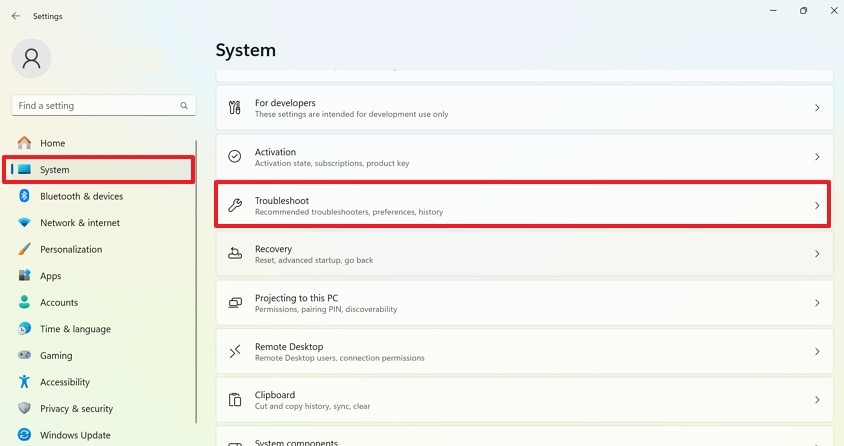Click the Apps icon in sidebar

tap(24, 275)
